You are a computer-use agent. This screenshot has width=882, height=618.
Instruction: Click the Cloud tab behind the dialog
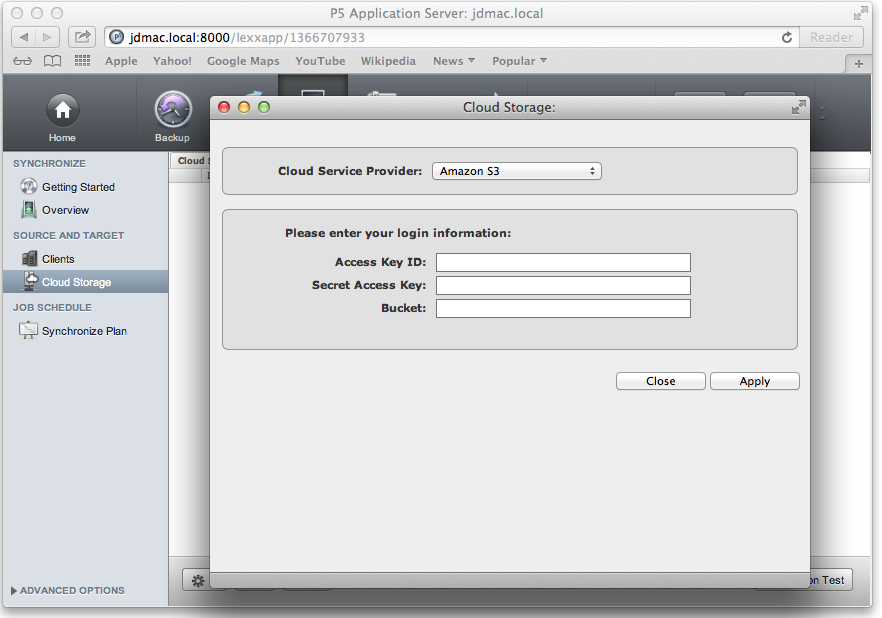coord(190,161)
